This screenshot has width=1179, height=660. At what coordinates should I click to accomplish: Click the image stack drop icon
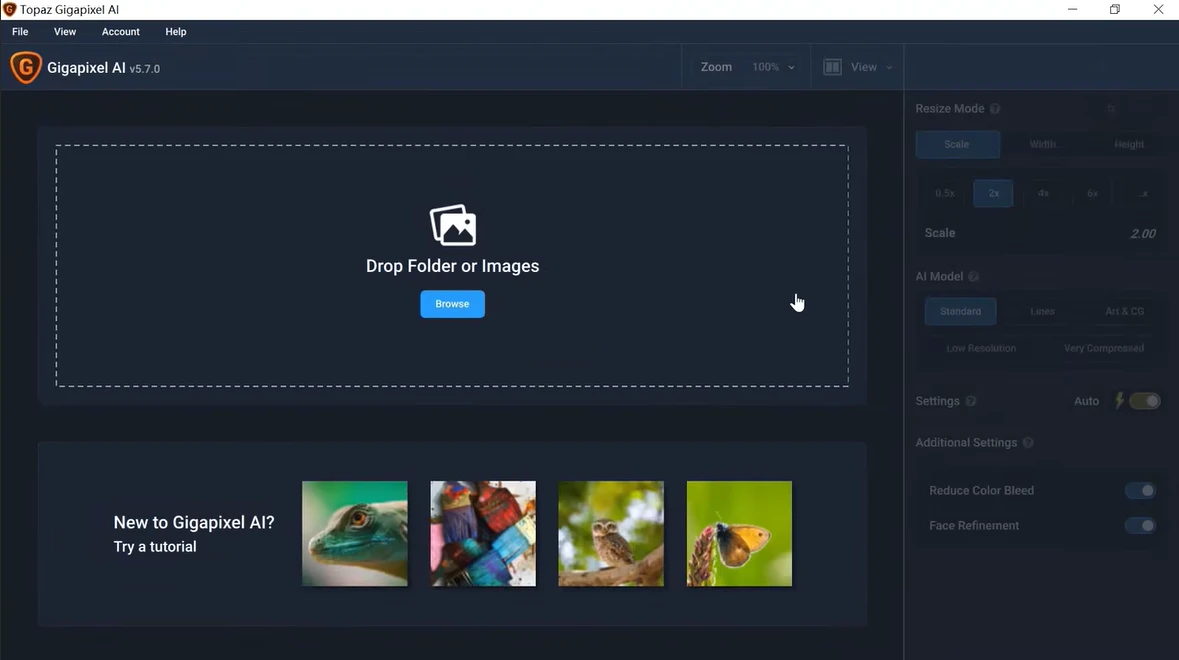[452, 226]
